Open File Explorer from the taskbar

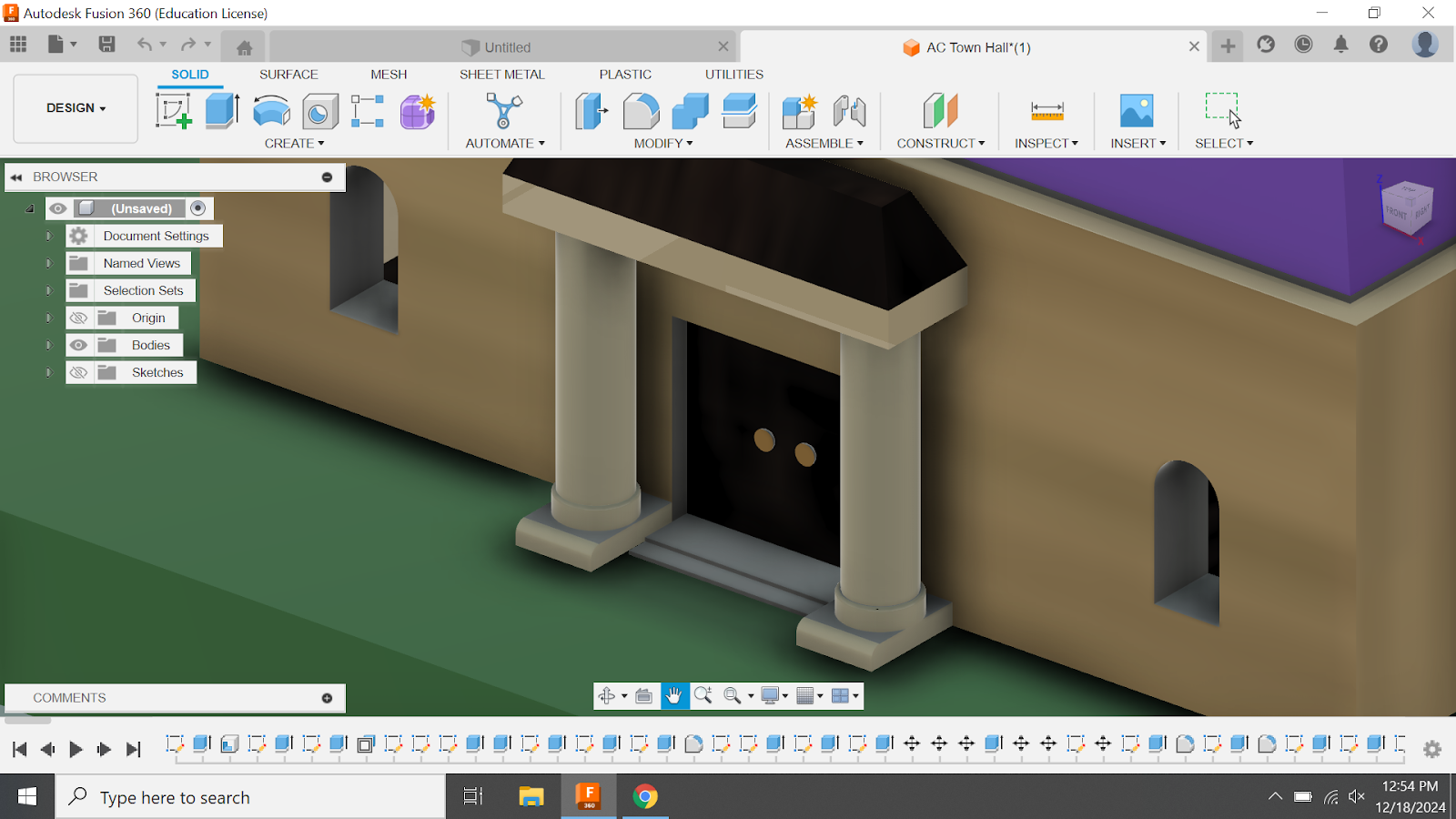click(x=531, y=797)
